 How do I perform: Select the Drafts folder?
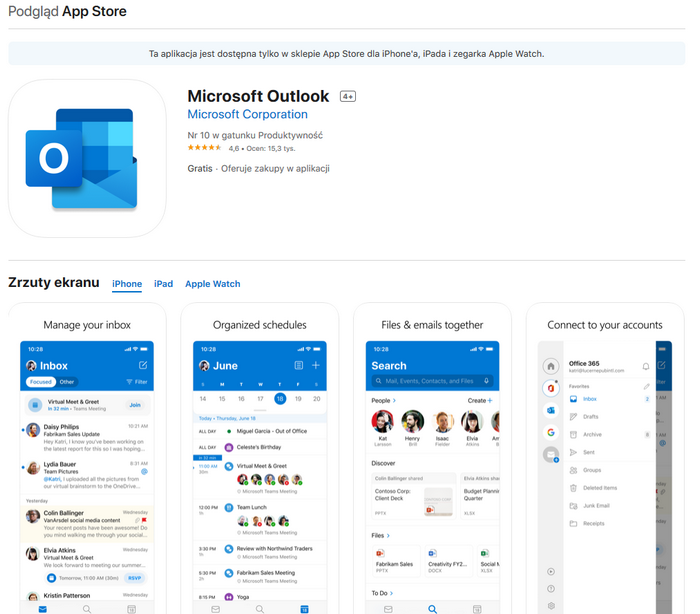pos(609,417)
